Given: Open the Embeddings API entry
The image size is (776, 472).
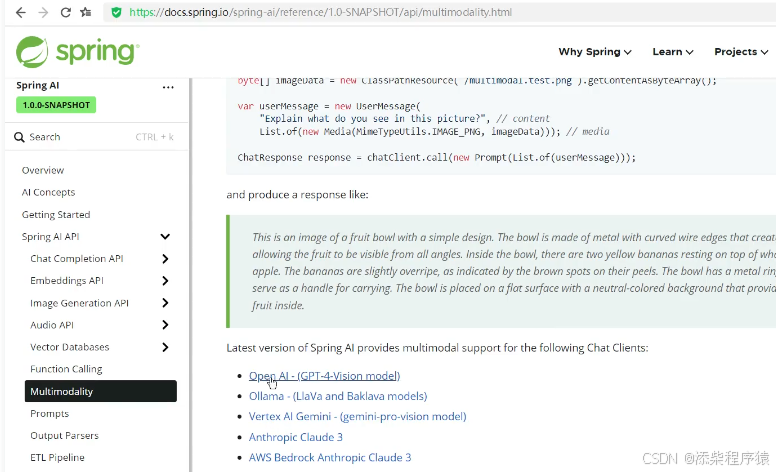Looking at the screenshot, I should pos(67,281).
